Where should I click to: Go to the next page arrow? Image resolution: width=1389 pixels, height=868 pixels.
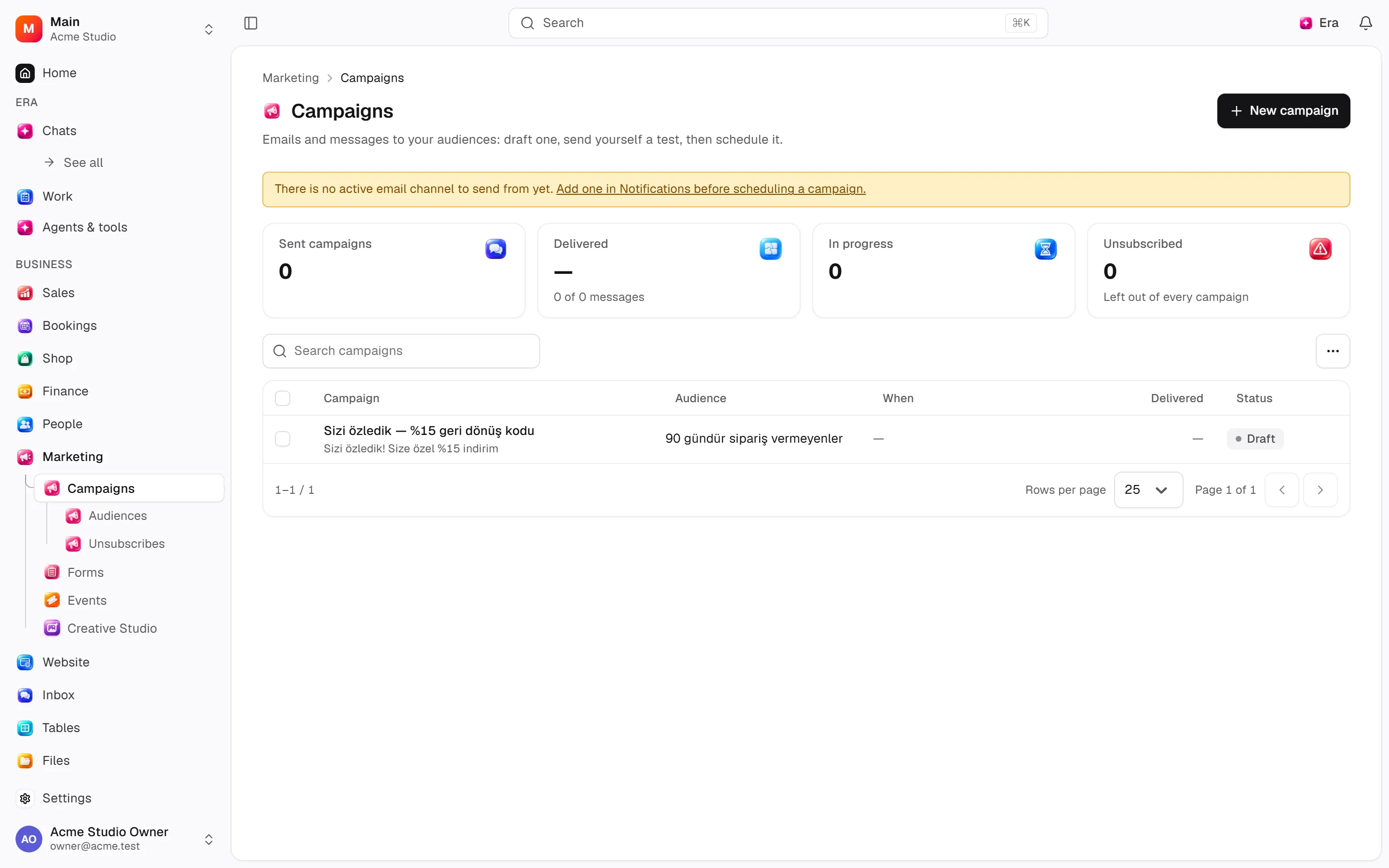pos(1320,489)
